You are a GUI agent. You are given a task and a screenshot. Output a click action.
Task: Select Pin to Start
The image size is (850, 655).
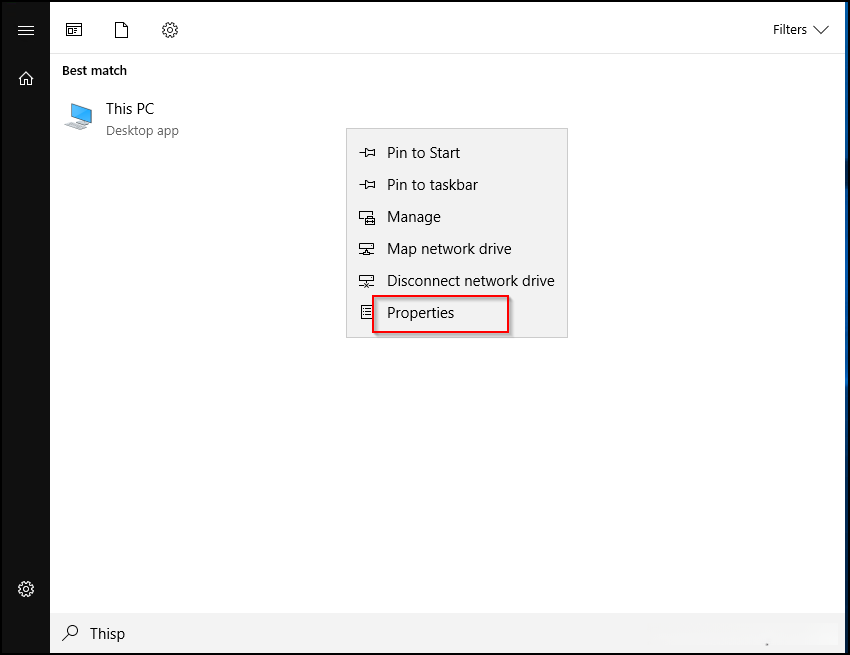click(x=423, y=153)
